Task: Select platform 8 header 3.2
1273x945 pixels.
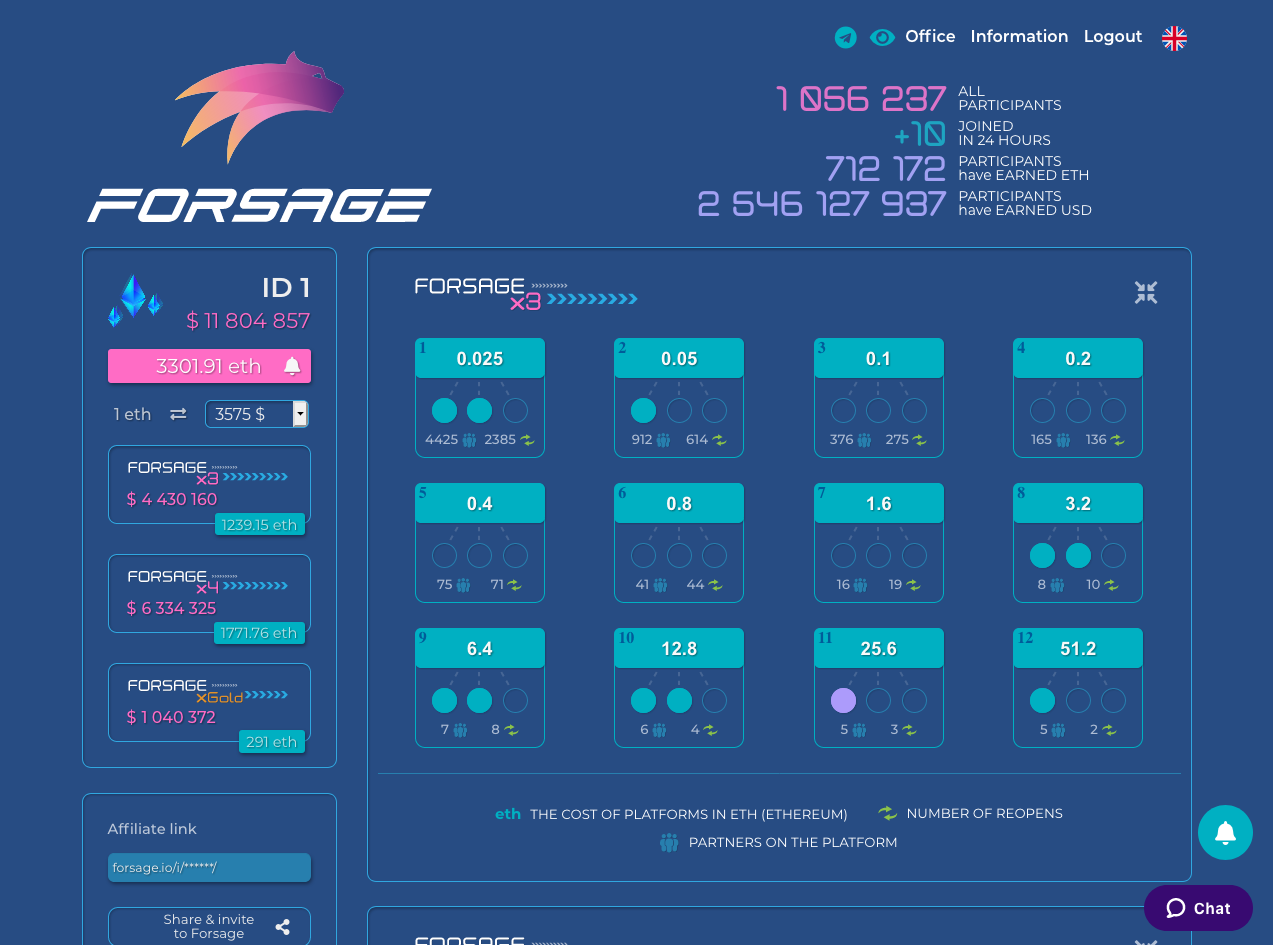Action: [x=1078, y=503]
